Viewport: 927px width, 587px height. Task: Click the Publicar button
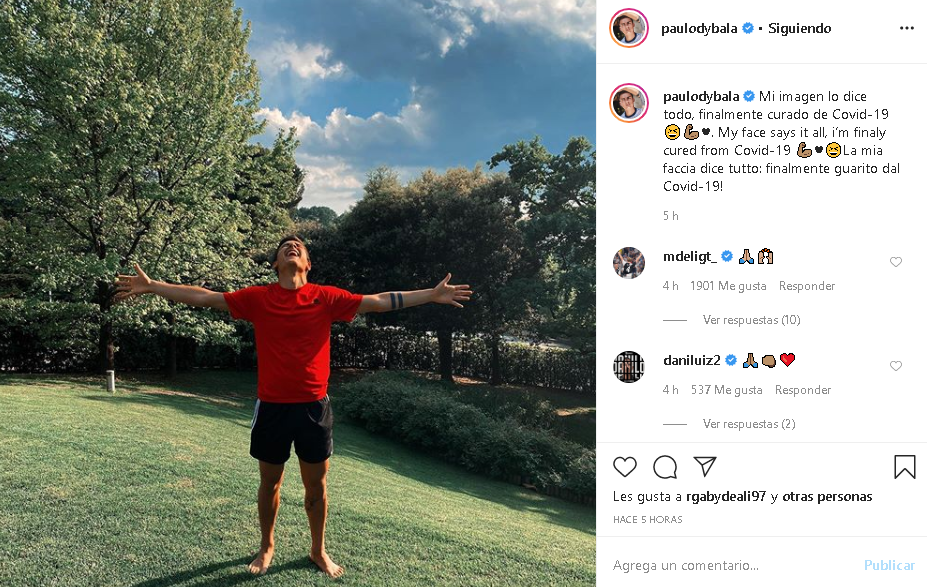889,565
